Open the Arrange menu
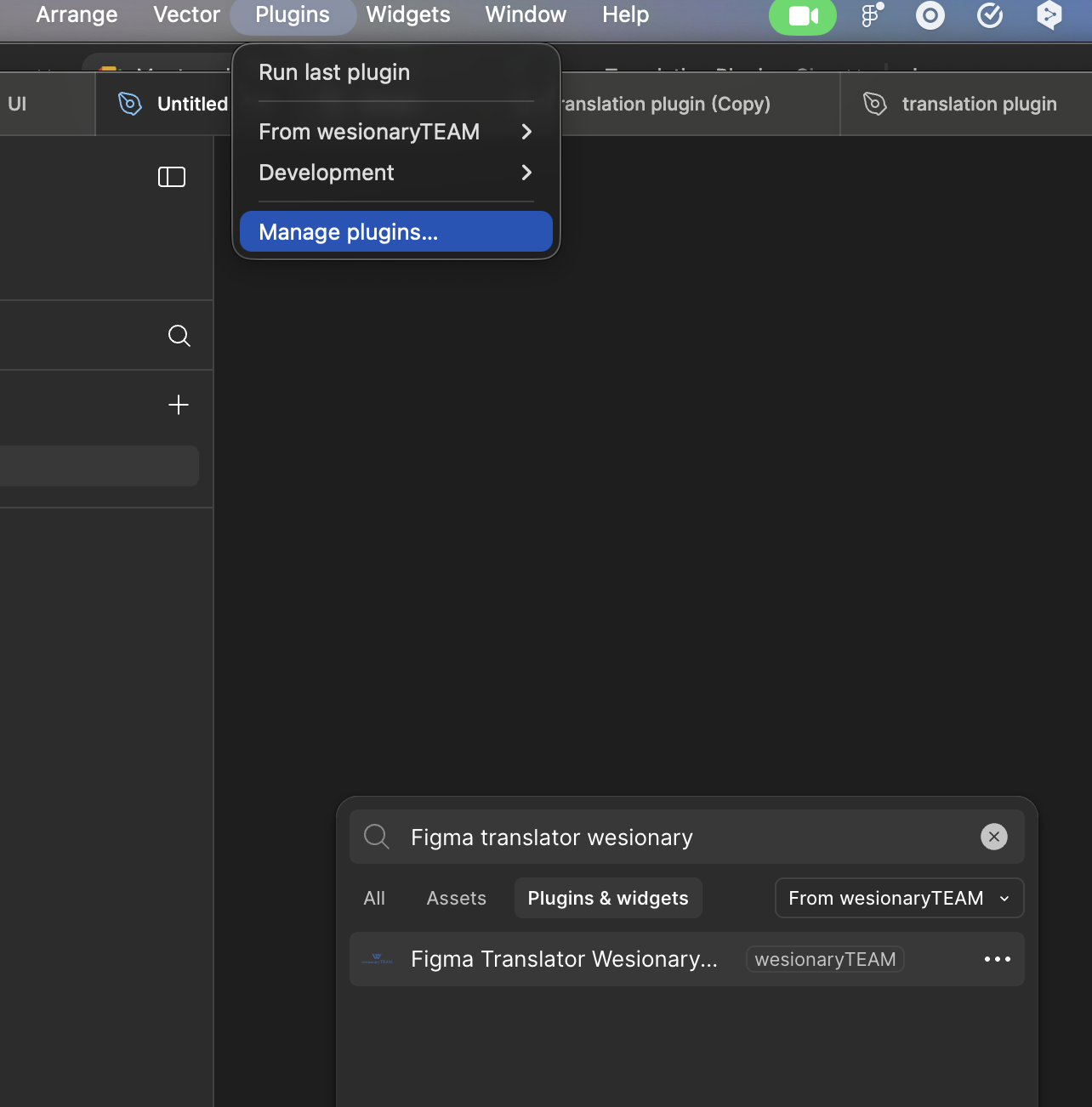This screenshot has height=1107, width=1092. tap(77, 14)
